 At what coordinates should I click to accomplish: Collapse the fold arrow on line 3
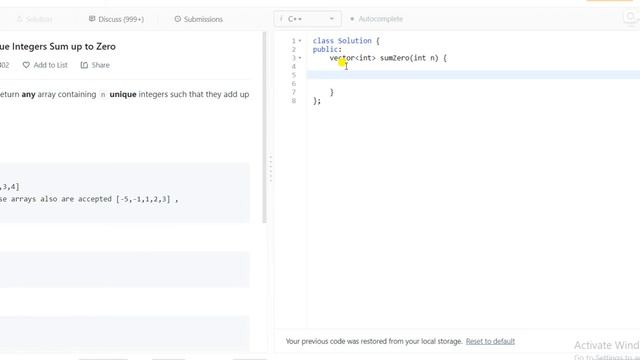coord(300,58)
